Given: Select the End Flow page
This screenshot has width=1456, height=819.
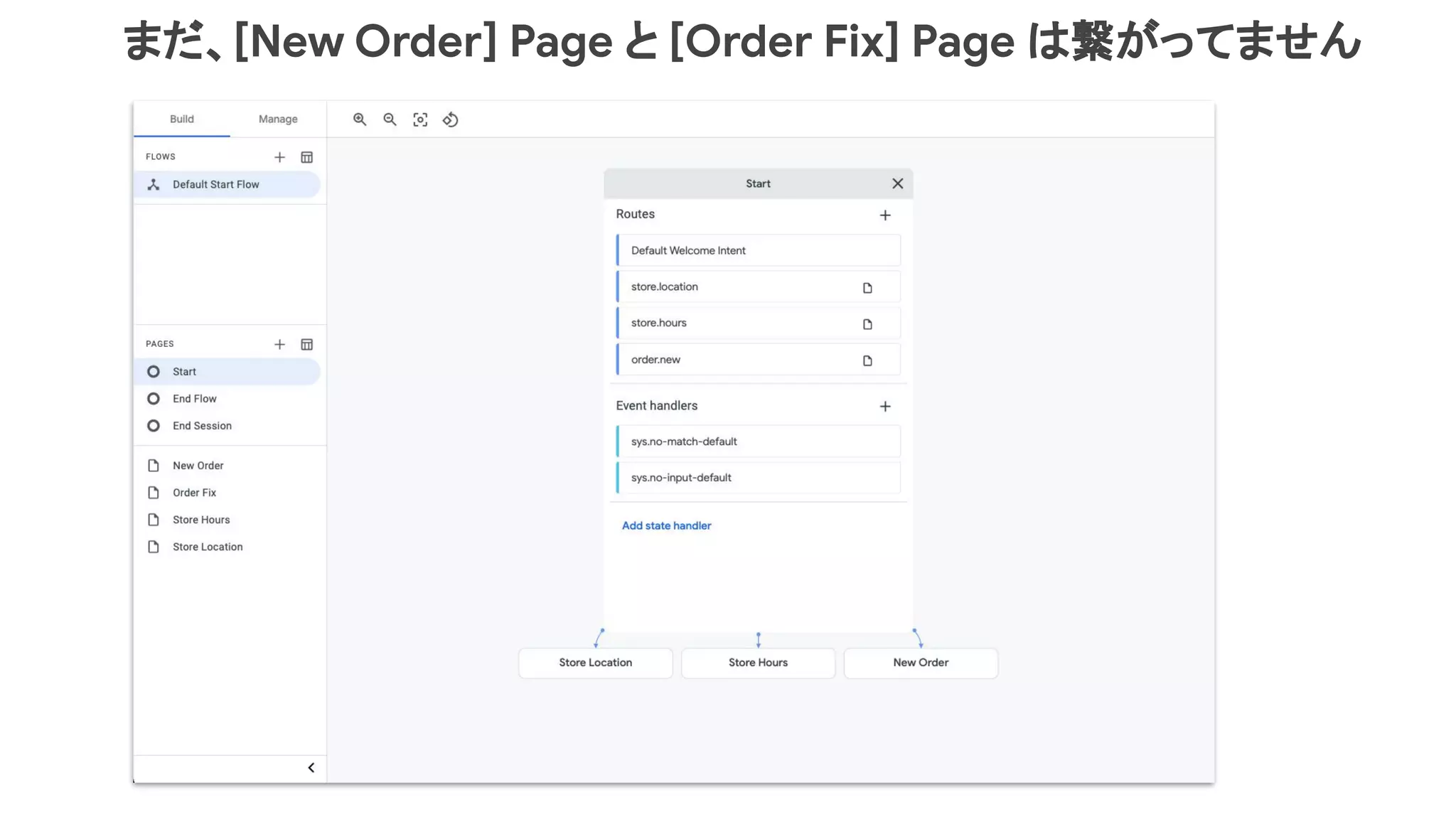Looking at the screenshot, I should [227, 398].
